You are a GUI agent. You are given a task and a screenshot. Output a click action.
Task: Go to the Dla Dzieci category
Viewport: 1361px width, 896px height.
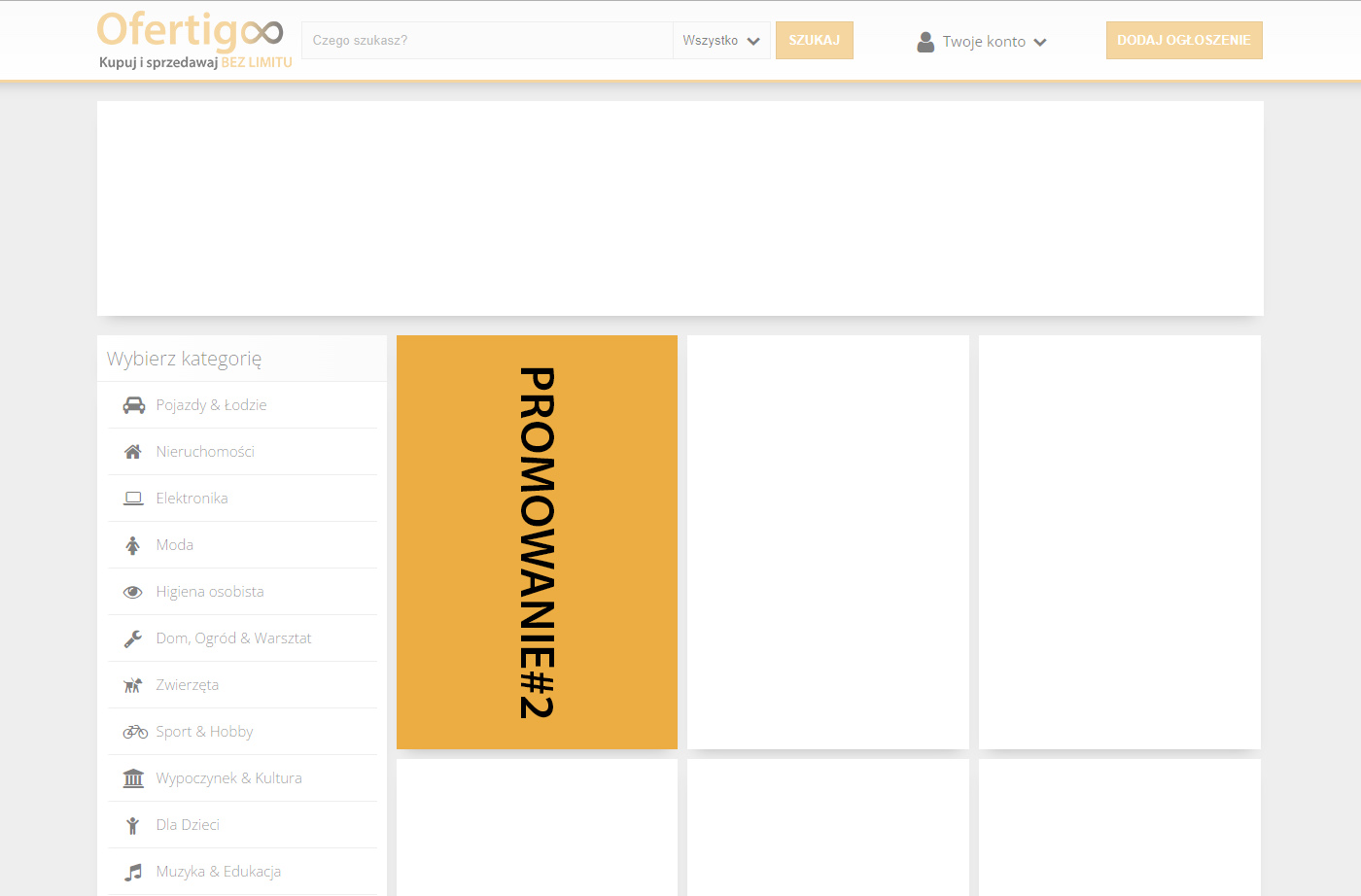click(x=188, y=825)
